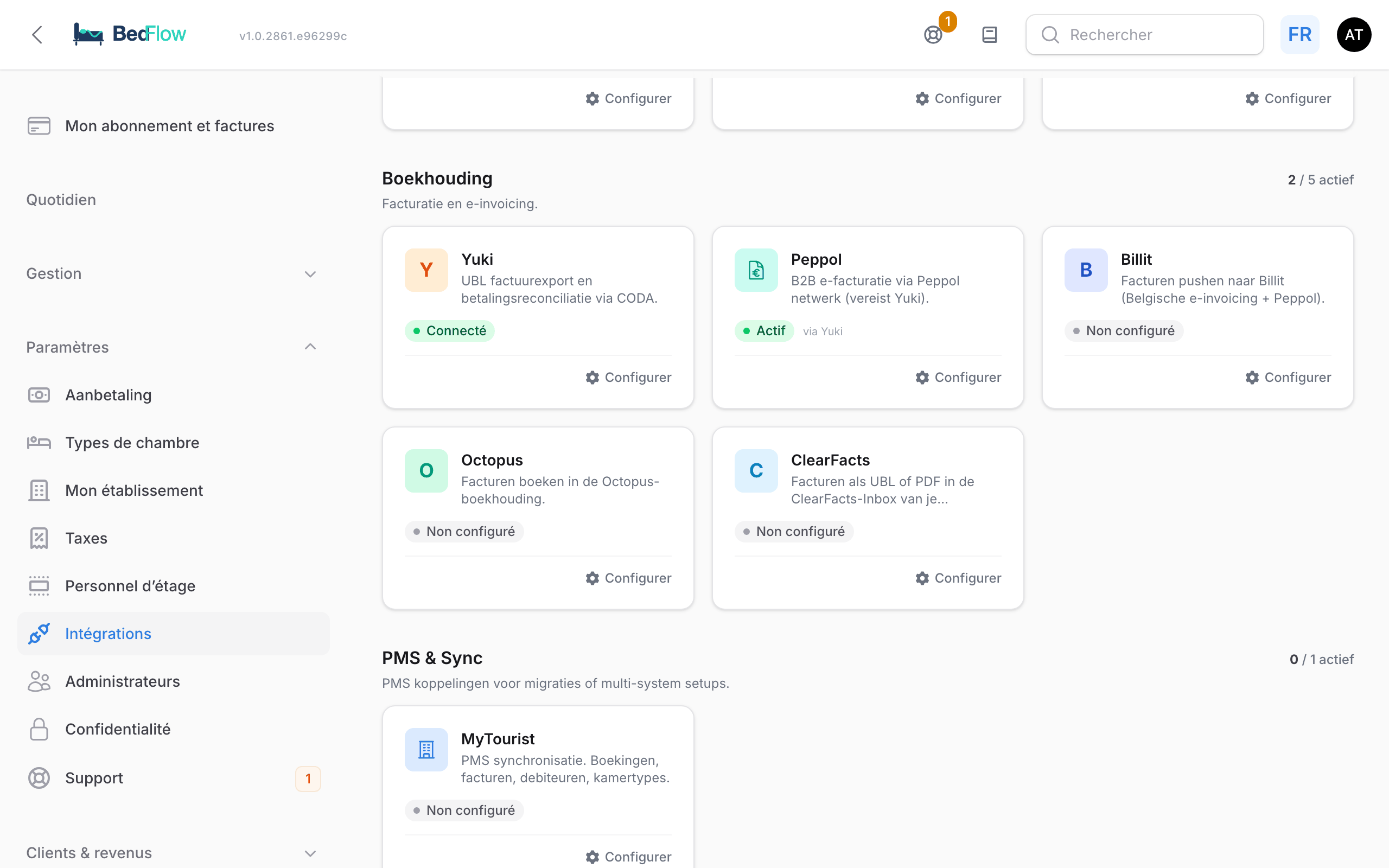Click the 2 / 5 actief counter
1389x868 pixels.
tap(1320, 180)
